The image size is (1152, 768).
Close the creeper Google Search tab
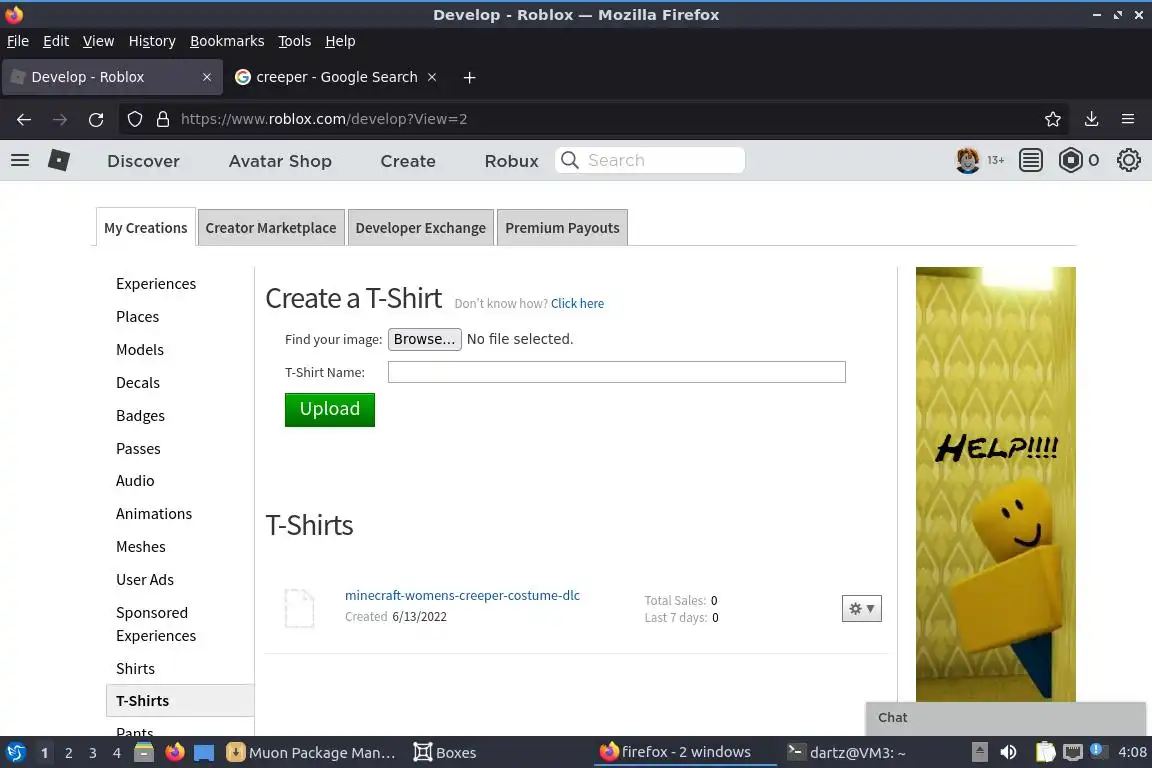(x=432, y=77)
